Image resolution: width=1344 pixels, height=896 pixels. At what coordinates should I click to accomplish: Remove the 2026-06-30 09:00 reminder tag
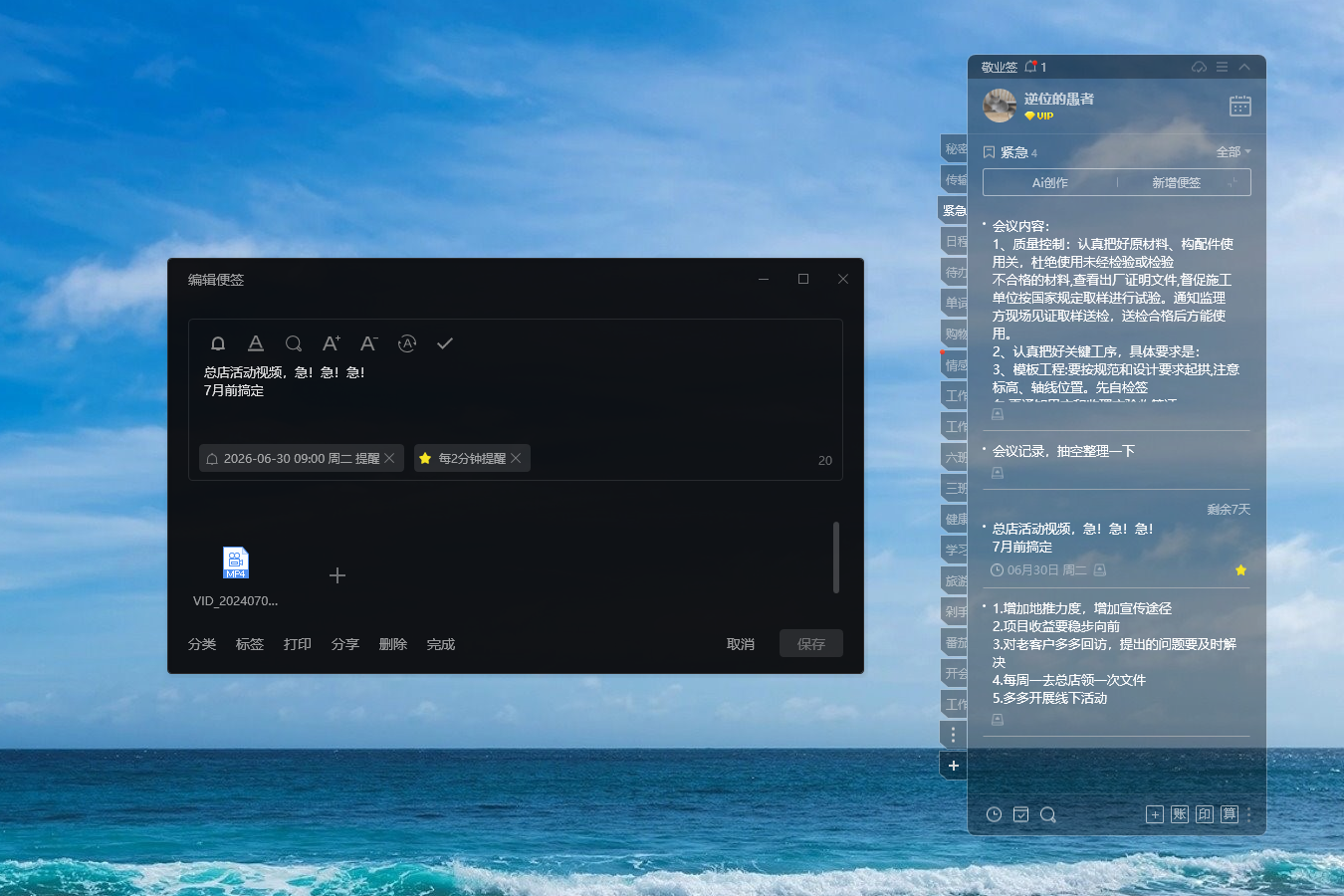pyautogui.click(x=390, y=458)
